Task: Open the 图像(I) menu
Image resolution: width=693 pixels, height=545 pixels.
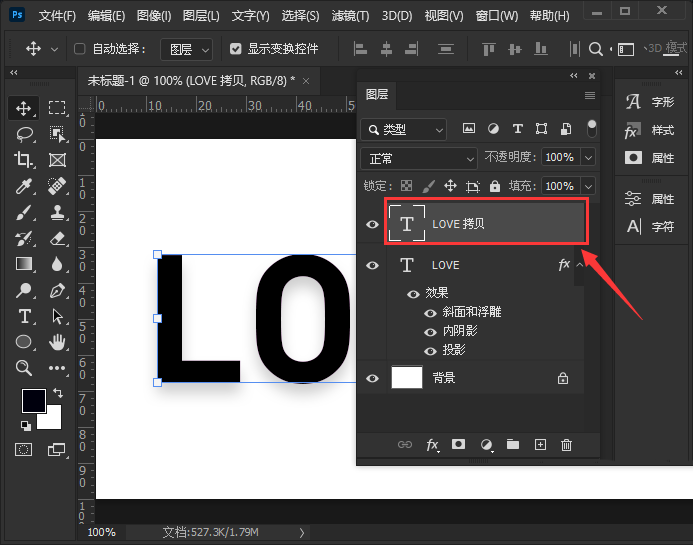Action: 154,16
